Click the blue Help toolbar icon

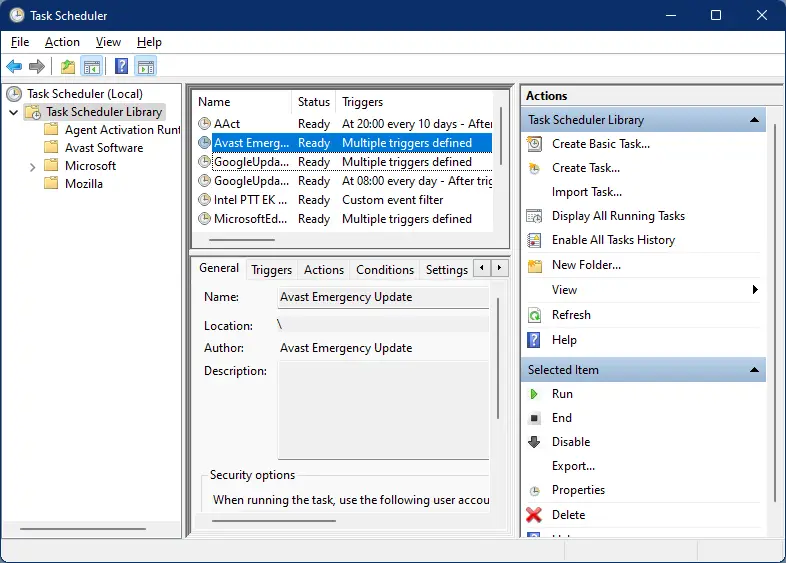121,66
